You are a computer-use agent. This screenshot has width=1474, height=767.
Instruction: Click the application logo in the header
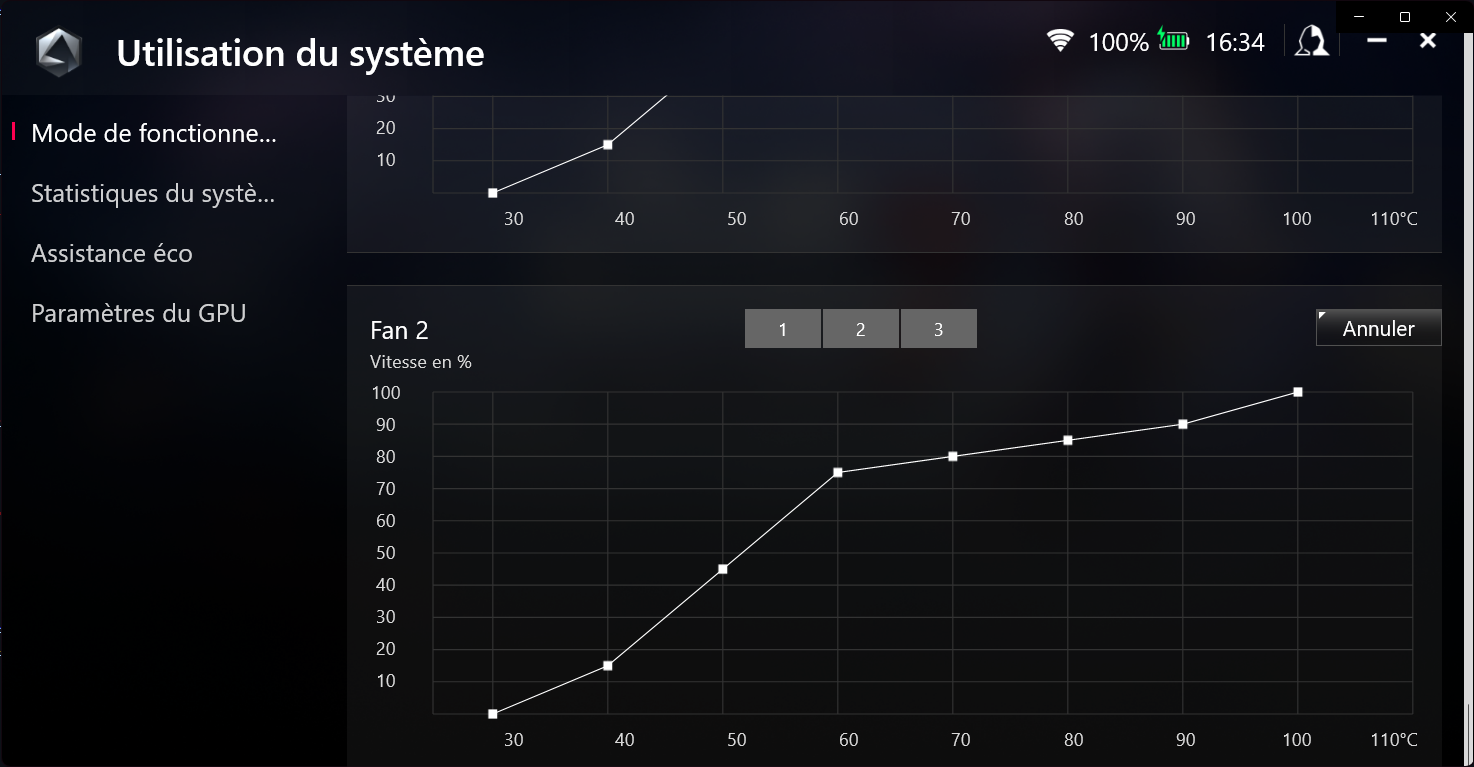(59, 51)
